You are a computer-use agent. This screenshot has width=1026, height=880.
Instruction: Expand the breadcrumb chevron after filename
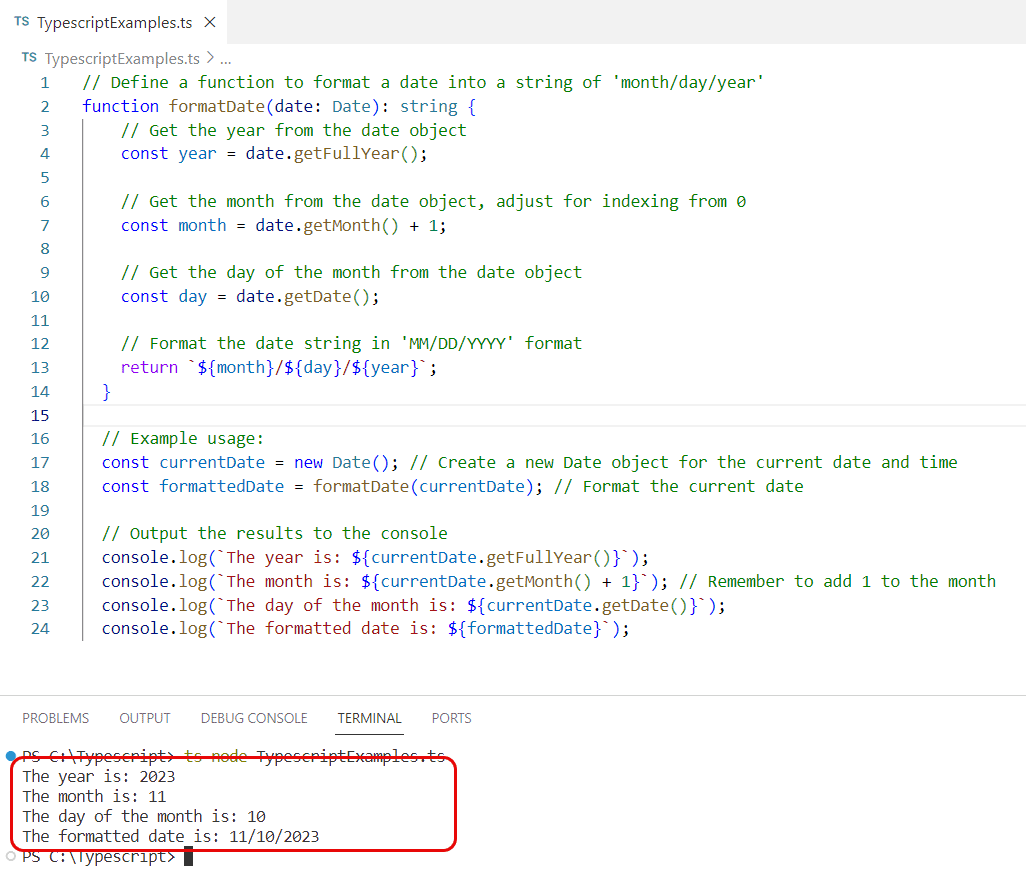pyautogui.click(x=210, y=58)
